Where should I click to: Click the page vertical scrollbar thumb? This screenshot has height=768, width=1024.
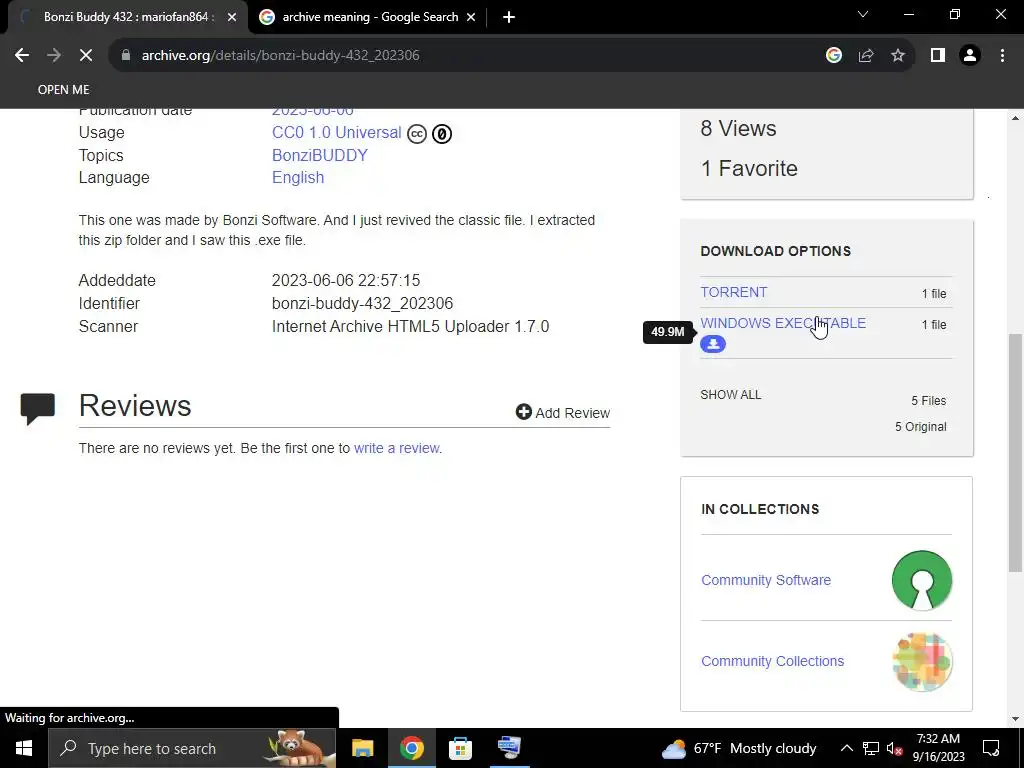1016,452
